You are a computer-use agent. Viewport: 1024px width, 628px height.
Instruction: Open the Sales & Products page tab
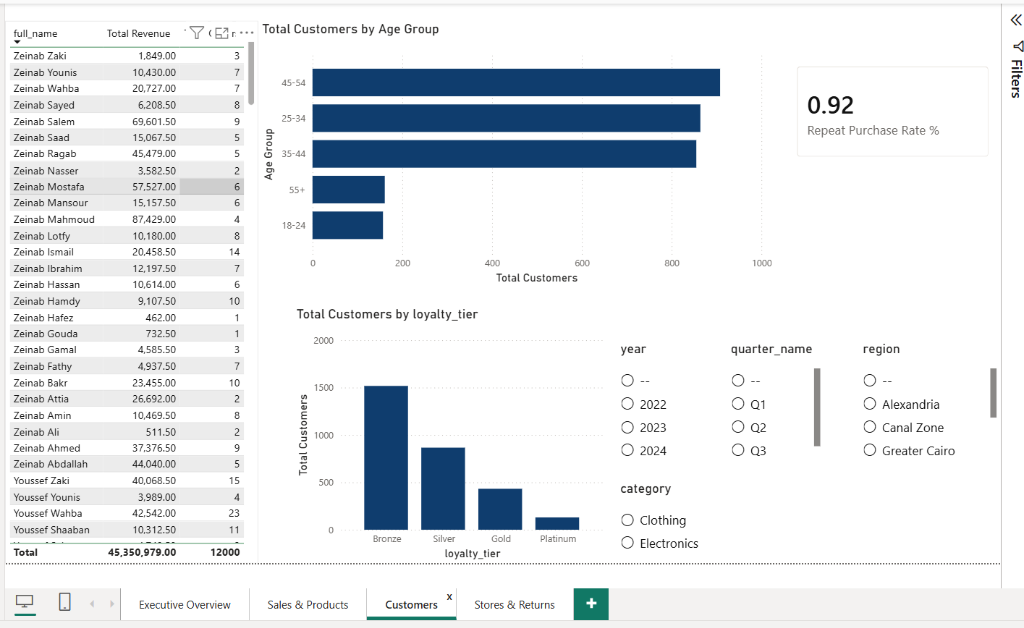tap(308, 604)
